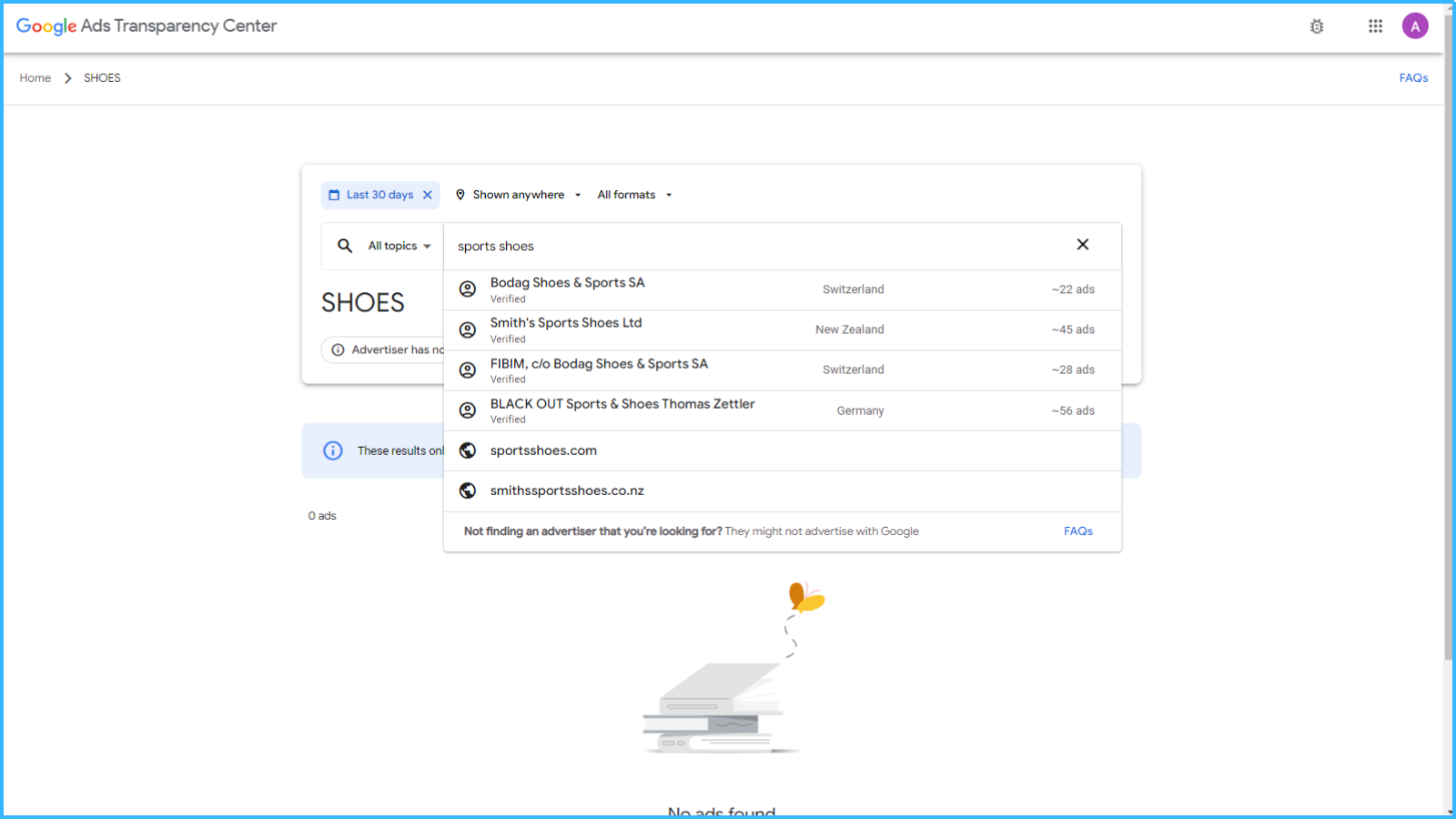
Task: Click the ~45 ads count
Action: tap(1073, 329)
